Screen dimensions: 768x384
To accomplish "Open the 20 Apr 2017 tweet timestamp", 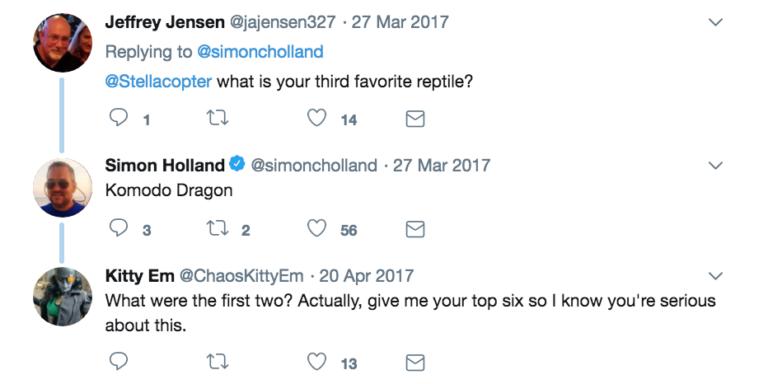I will point(366,276).
